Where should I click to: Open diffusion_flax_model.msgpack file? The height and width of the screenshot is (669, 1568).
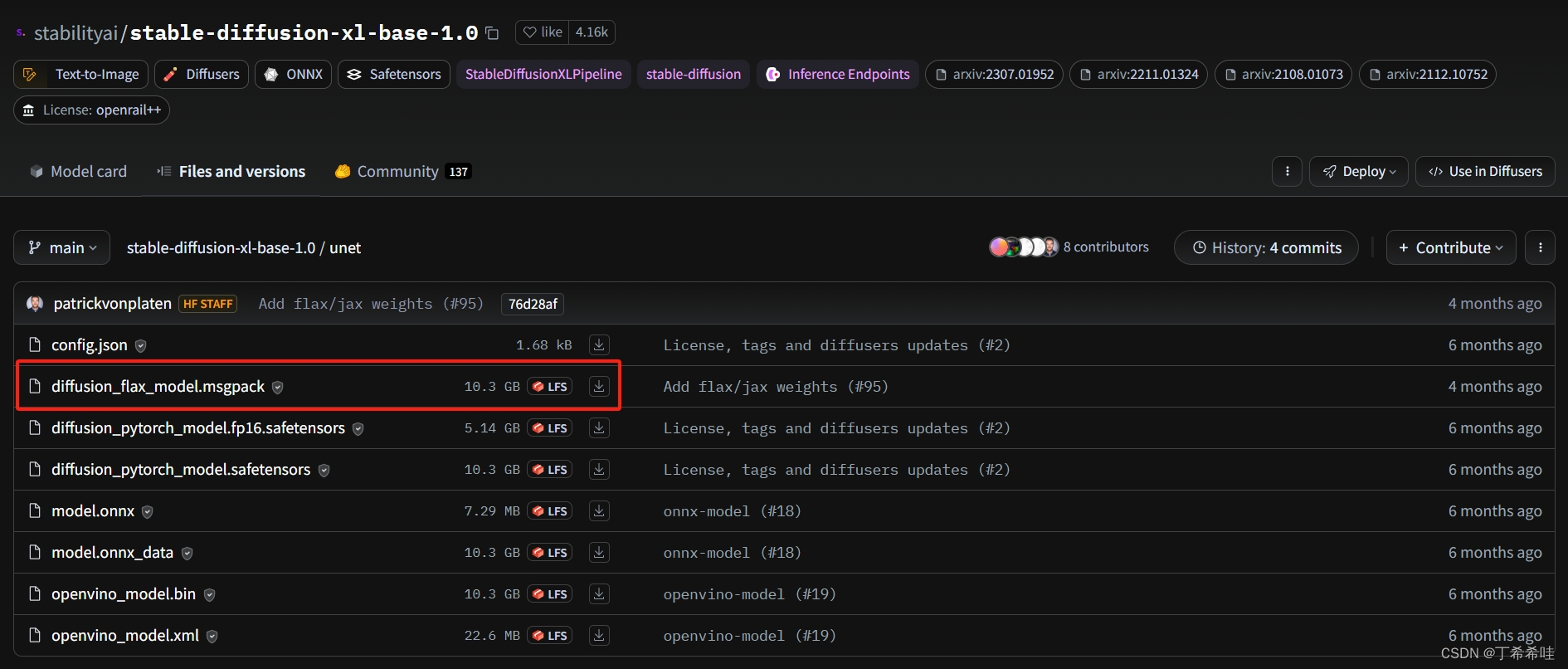[158, 386]
